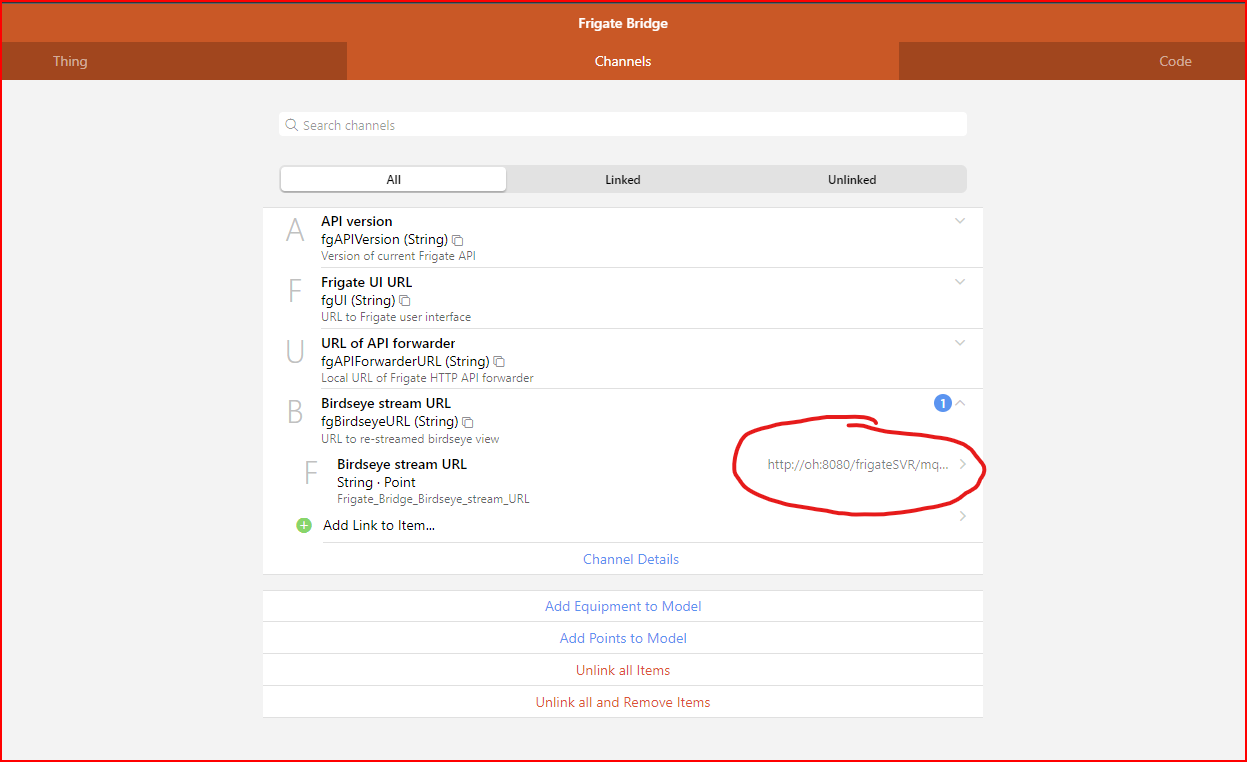Viewport: 1247px width, 762px height.
Task: Click Version of current Frigate API description
Action: point(399,256)
